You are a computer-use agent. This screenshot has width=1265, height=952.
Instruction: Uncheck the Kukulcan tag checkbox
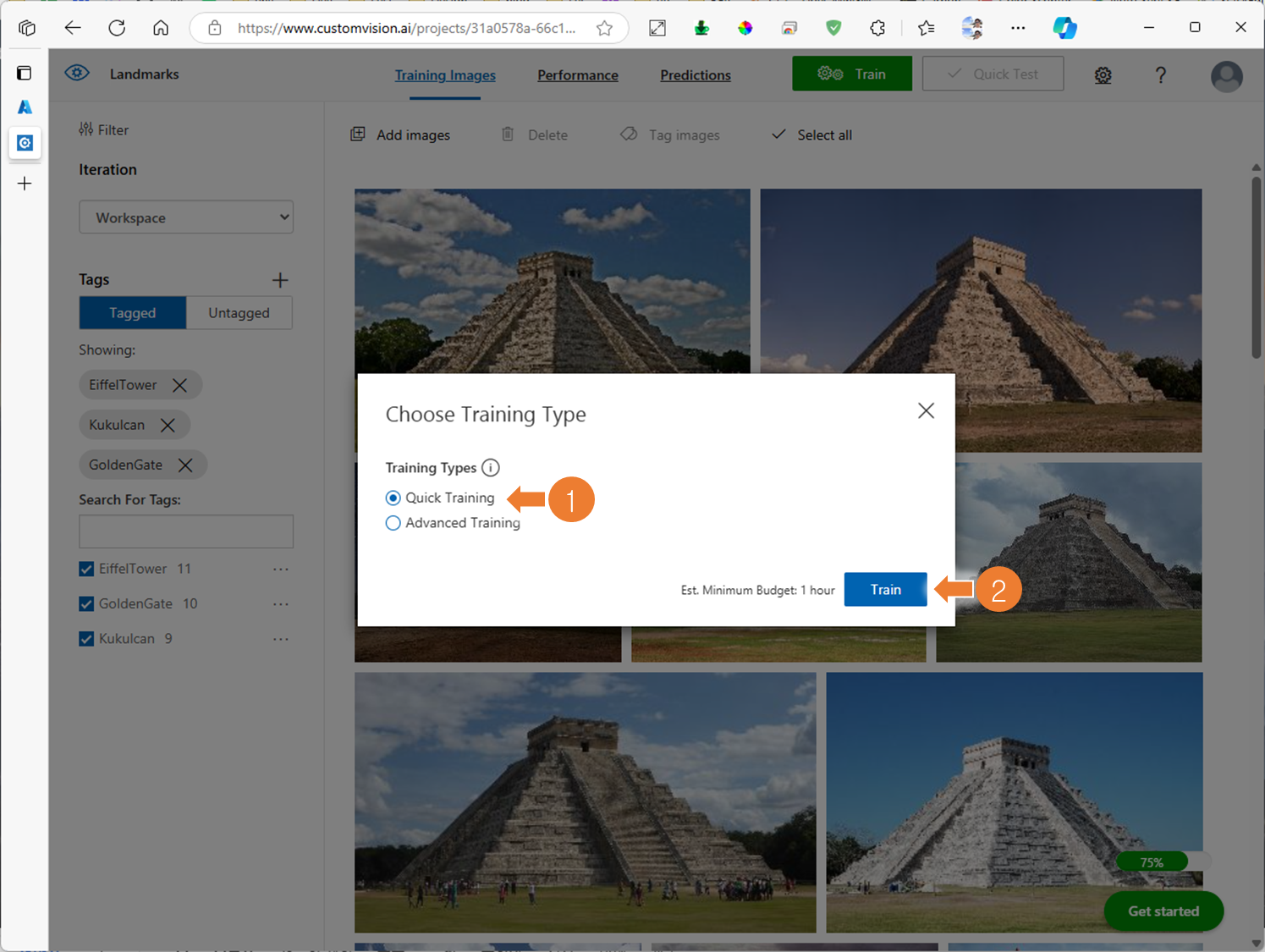click(86, 639)
